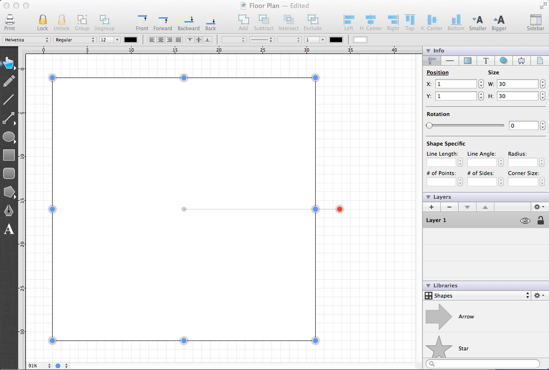Image resolution: width=549 pixels, height=370 pixels.
Task: Click the Rotation slider
Action: point(465,125)
